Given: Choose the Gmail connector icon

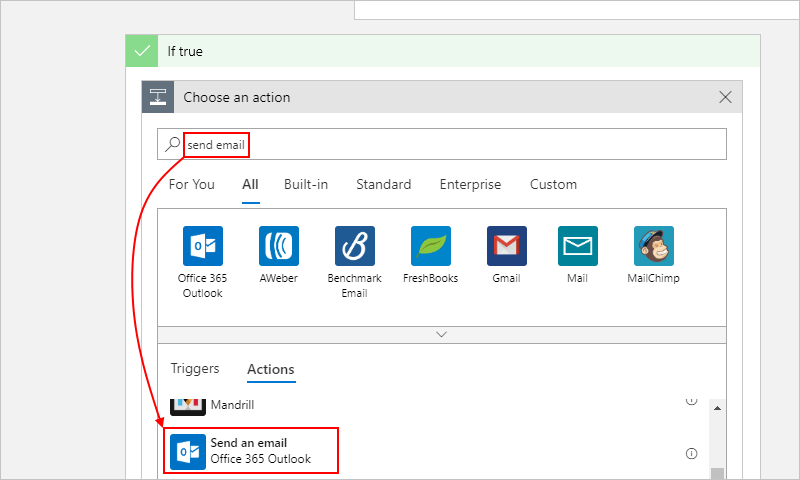Looking at the screenshot, I should pyautogui.click(x=506, y=246).
